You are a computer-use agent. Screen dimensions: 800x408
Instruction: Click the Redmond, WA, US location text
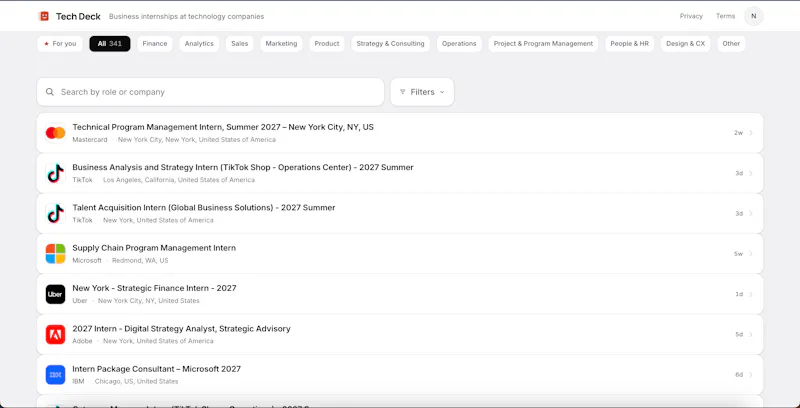(x=140, y=261)
